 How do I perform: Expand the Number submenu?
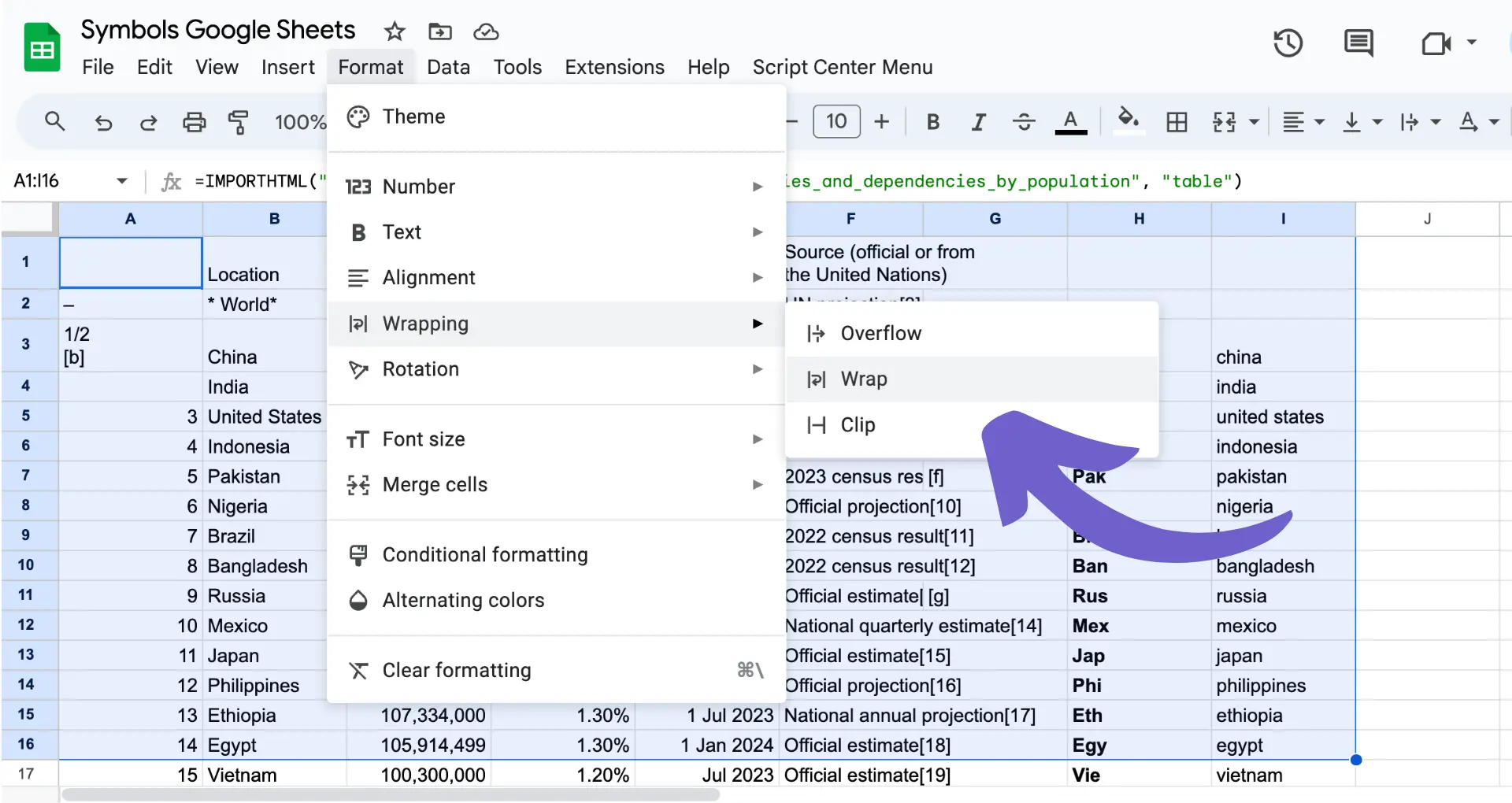[x=556, y=187]
